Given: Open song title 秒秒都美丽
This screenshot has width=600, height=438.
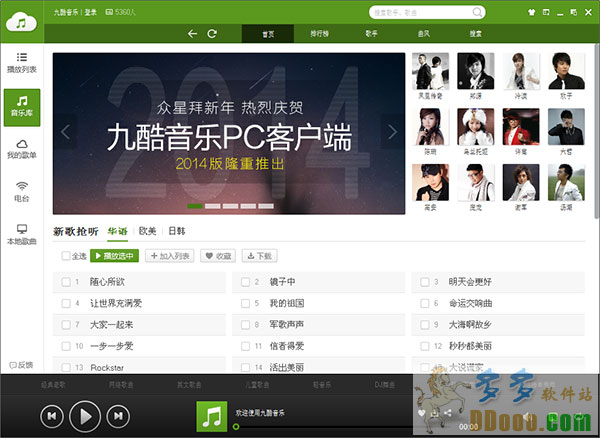Looking at the screenshot, I should coord(470,346).
